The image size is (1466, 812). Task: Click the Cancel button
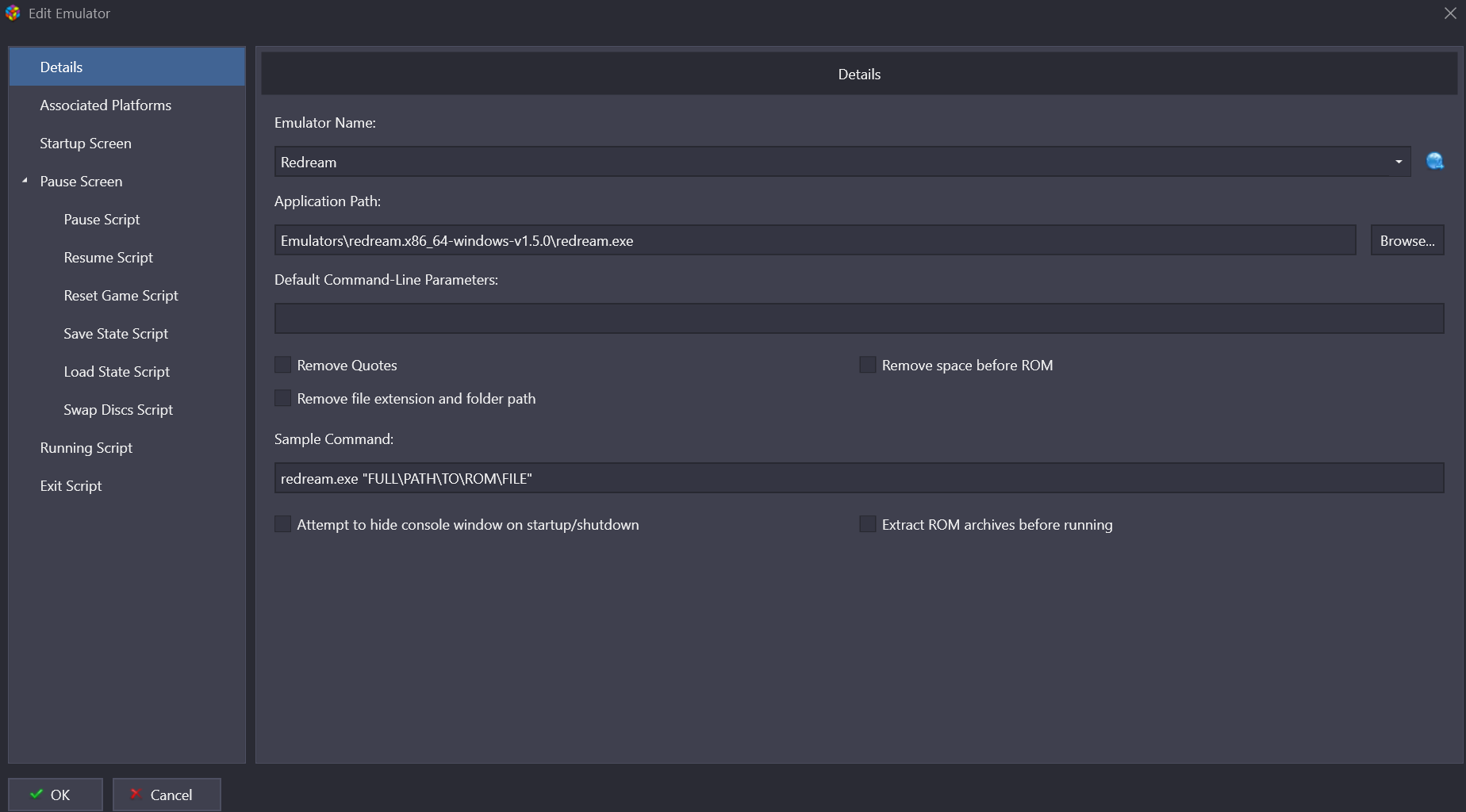click(167, 794)
